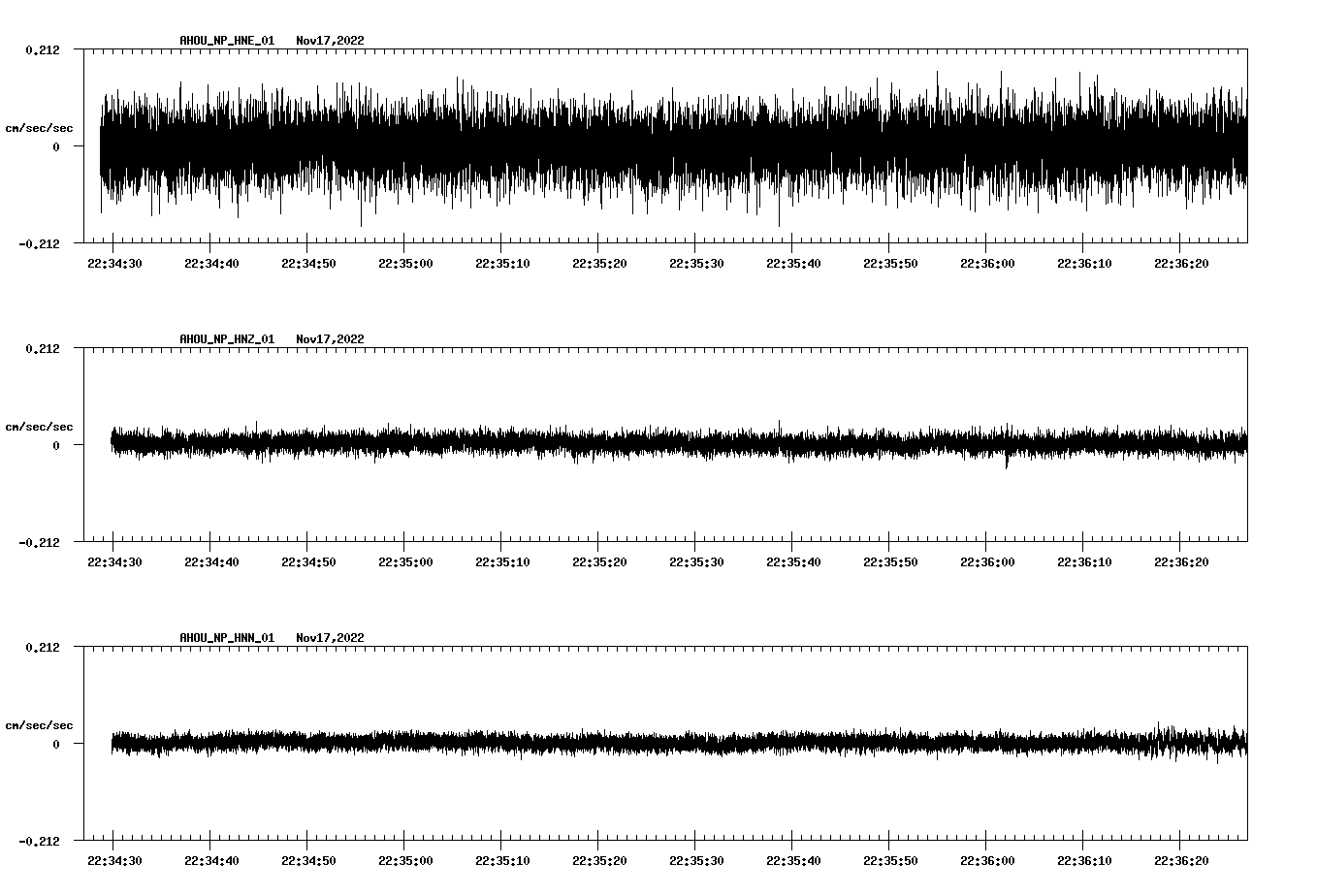Click the -0.212 lower limit of the HNZ plot
Viewport: 1317px width, 896px height.
39,542
